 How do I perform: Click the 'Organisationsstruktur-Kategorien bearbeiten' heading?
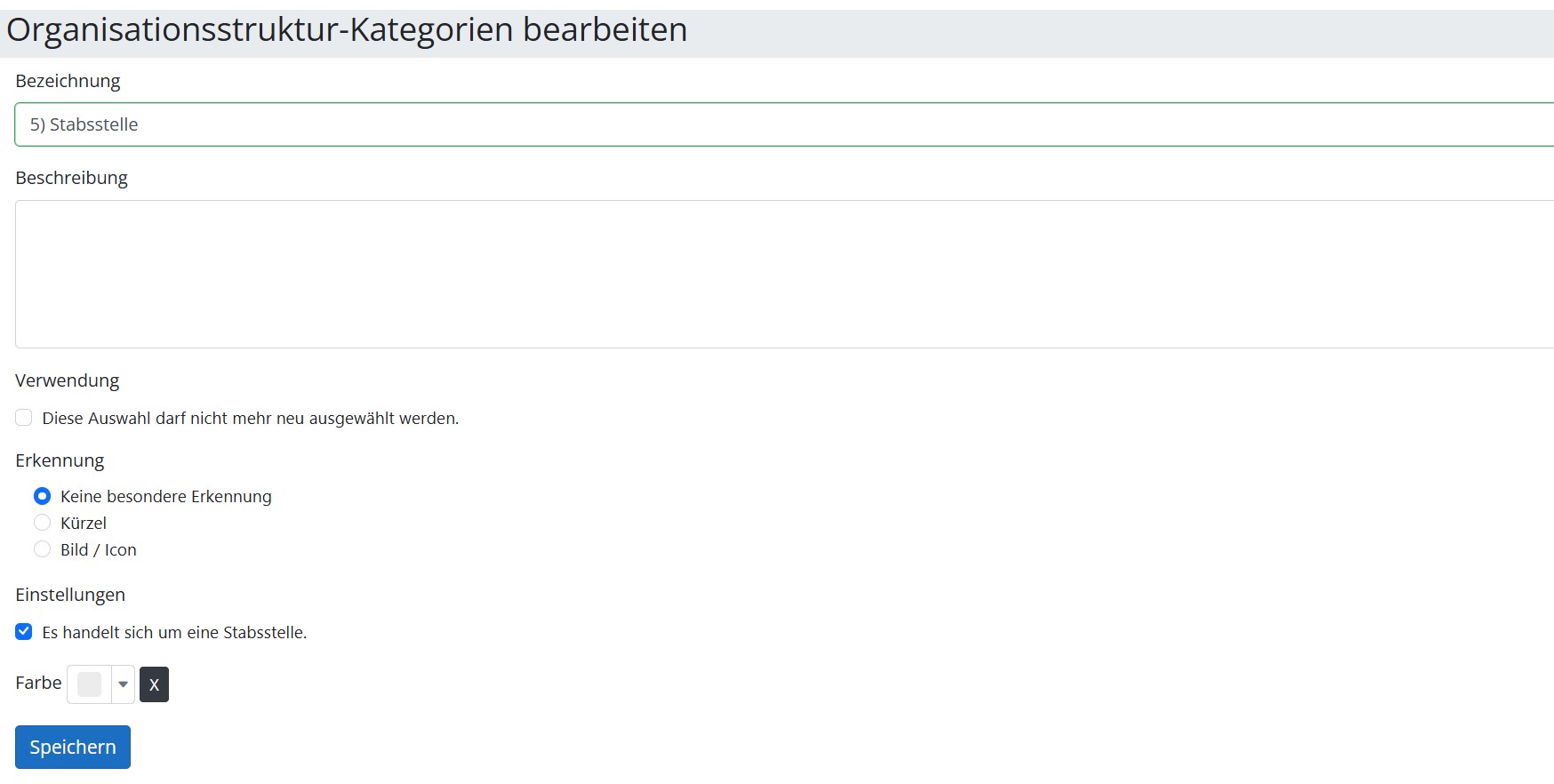point(347,29)
